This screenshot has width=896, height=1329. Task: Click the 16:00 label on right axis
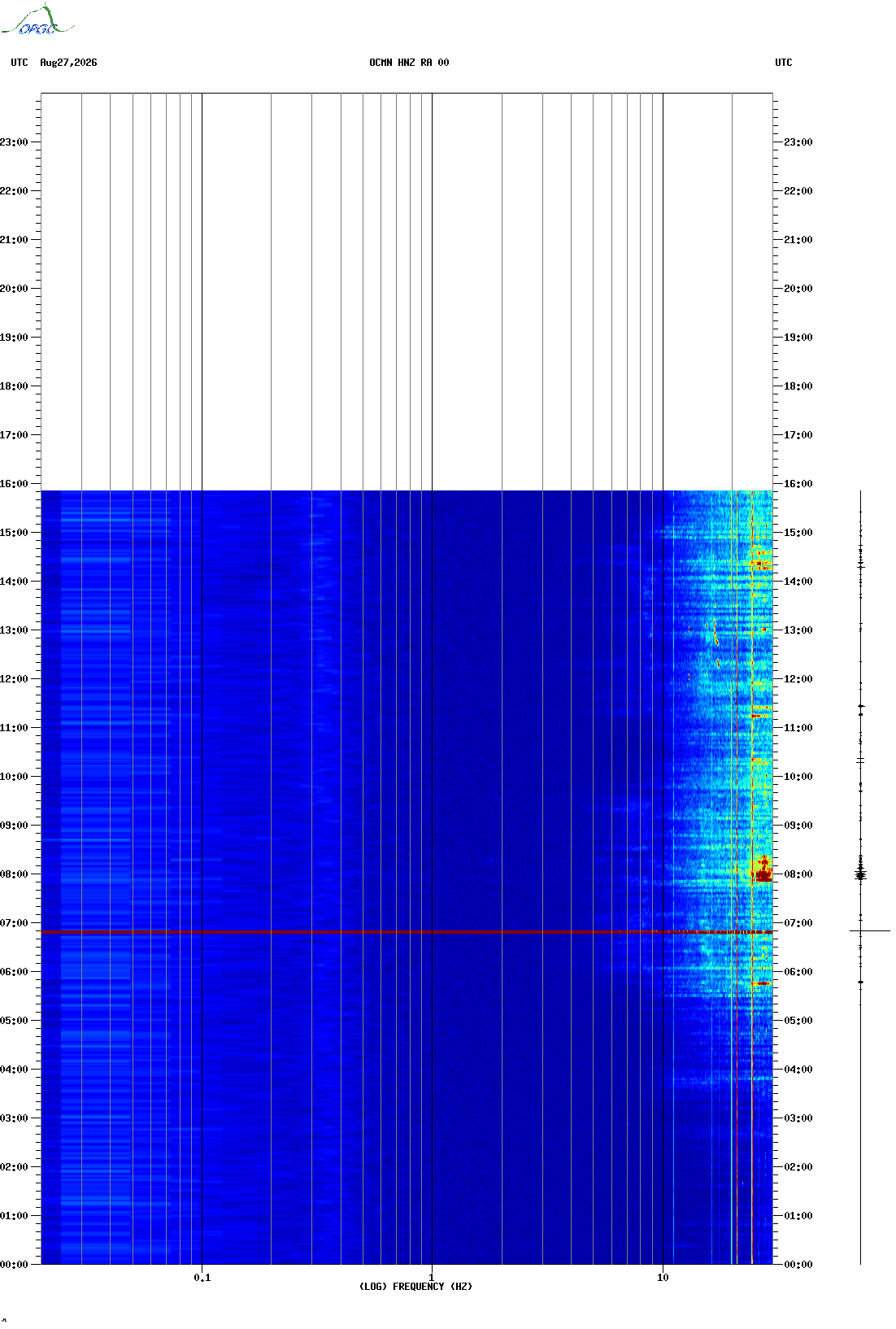point(798,484)
